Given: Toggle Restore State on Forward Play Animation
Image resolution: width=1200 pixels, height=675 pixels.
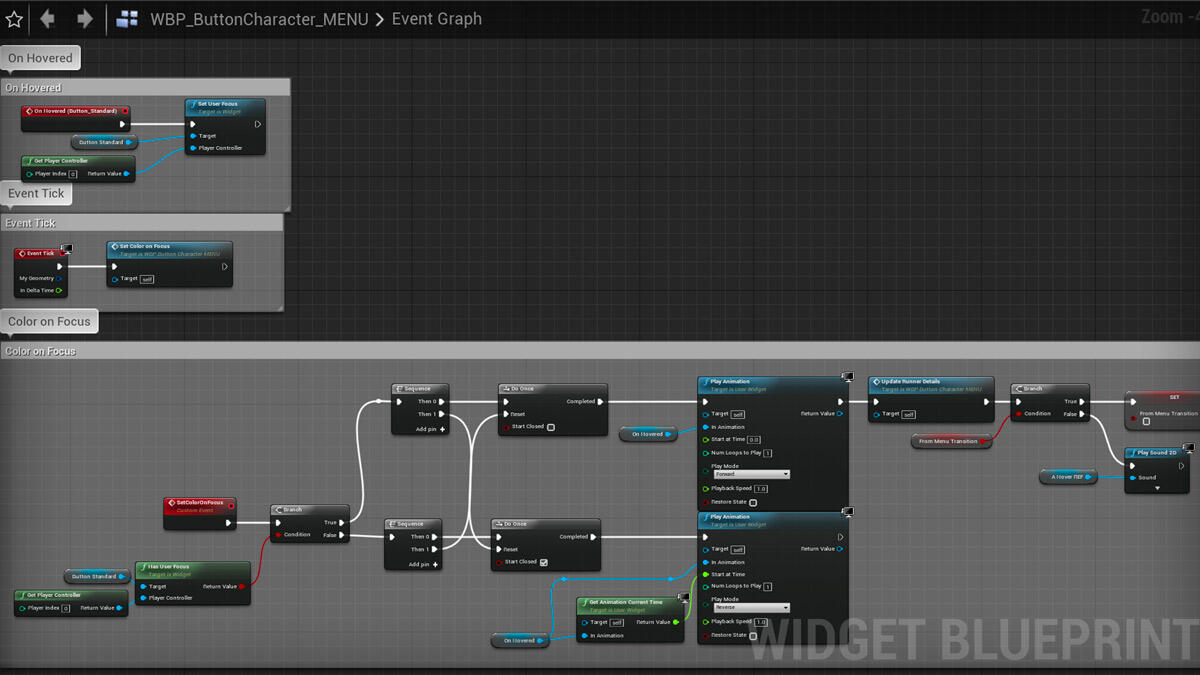Looking at the screenshot, I should click(x=753, y=502).
